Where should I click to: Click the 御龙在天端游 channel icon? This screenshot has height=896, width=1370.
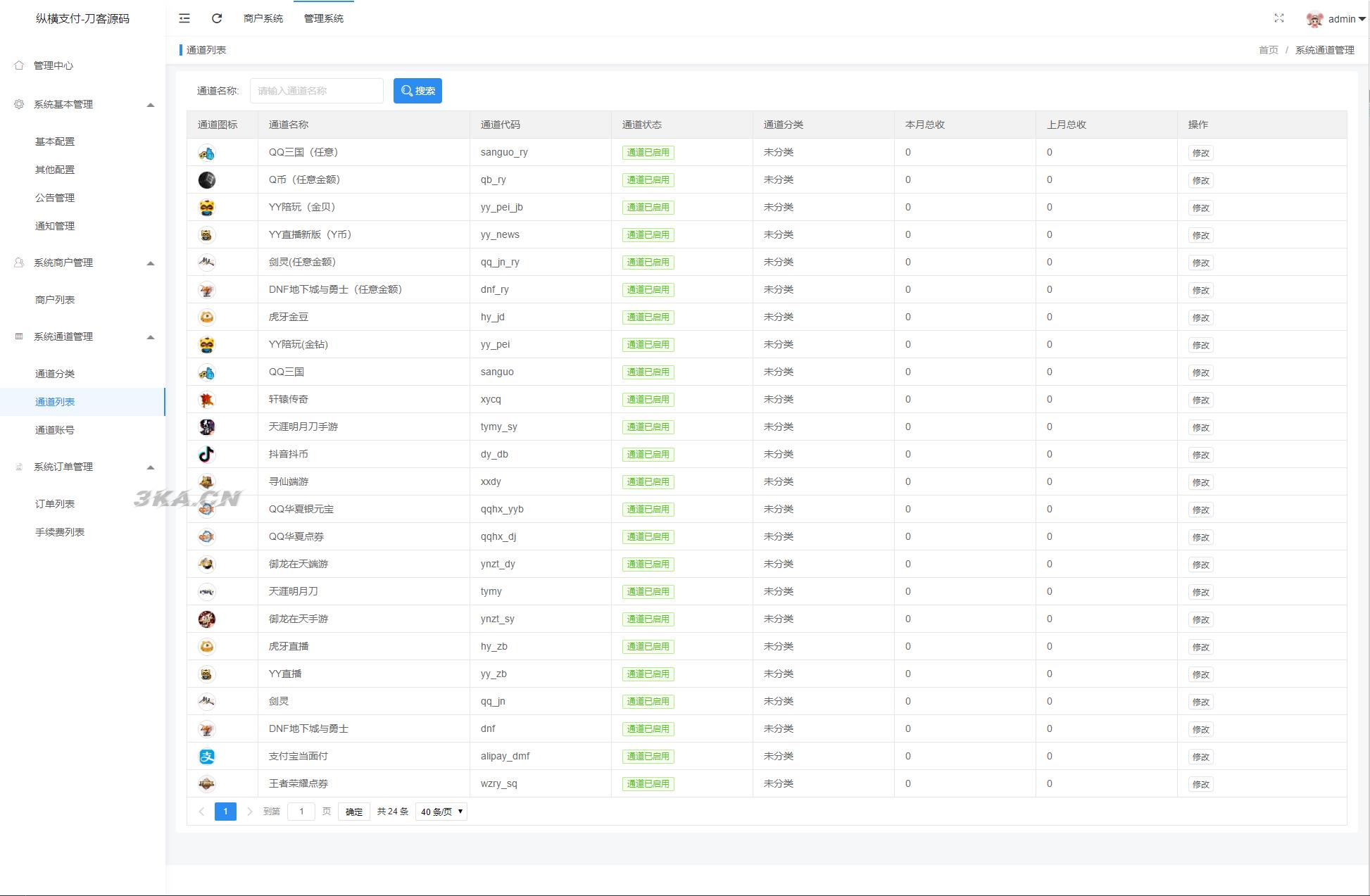(206, 564)
